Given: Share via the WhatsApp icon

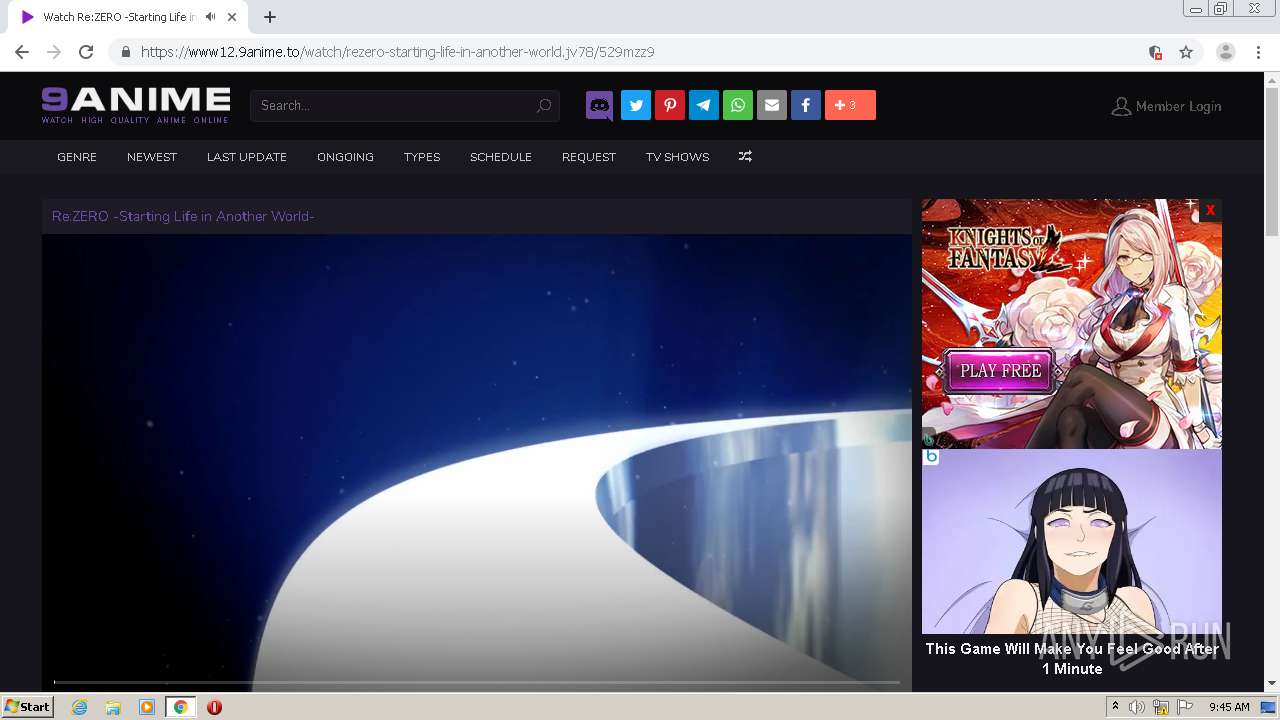Looking at the screenshot, I should tap(738, 105).
